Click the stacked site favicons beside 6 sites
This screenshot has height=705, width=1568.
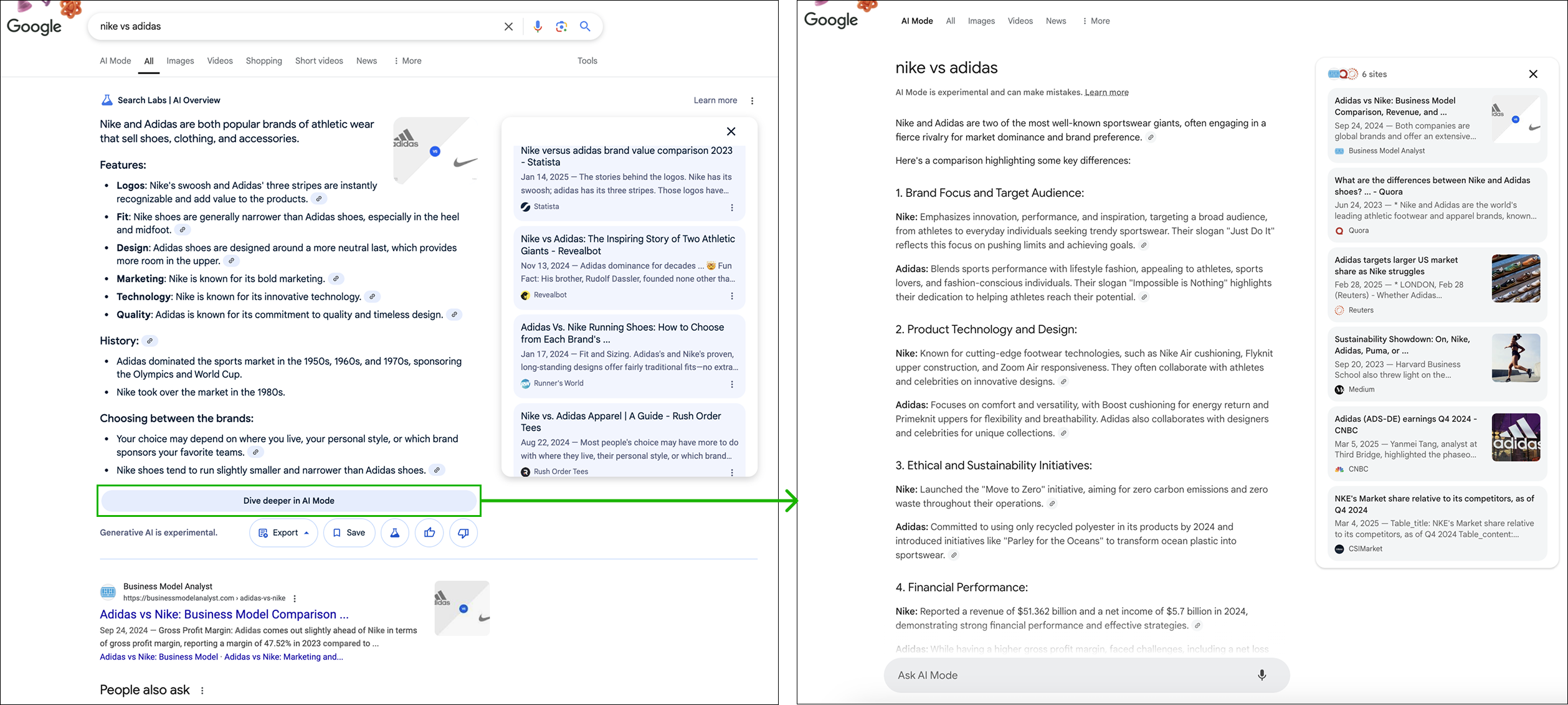1342,74
